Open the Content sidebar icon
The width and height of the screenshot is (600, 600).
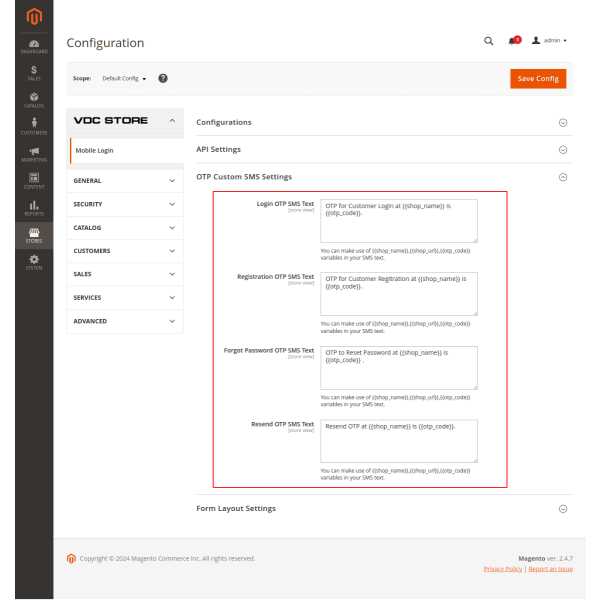pyautogui.click(x=34, y=181)
